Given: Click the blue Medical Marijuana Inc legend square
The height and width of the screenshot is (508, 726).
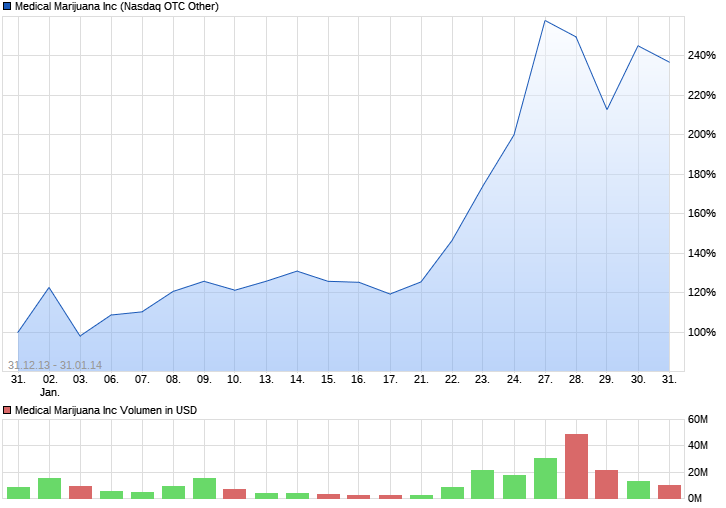Looking at the screenshot, I should (x=7, y=6).
